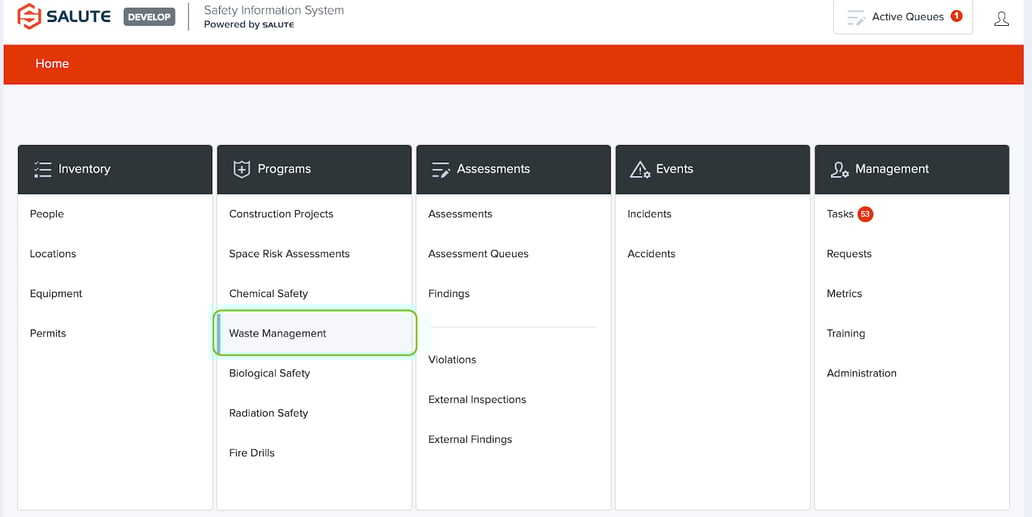Click the Salute logo icon
This screenshot has width=1032, height=517.
[x=29, y=17]
